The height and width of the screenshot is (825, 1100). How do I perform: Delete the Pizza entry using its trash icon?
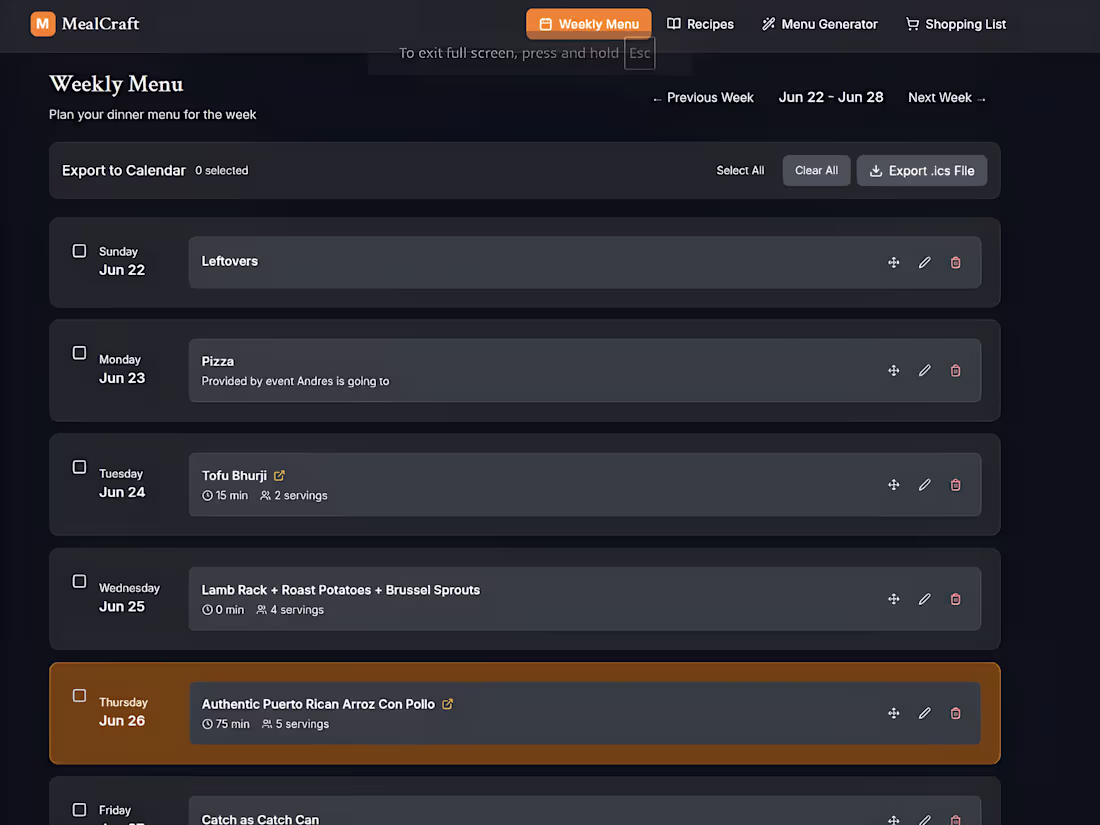(x=955, y=370)
